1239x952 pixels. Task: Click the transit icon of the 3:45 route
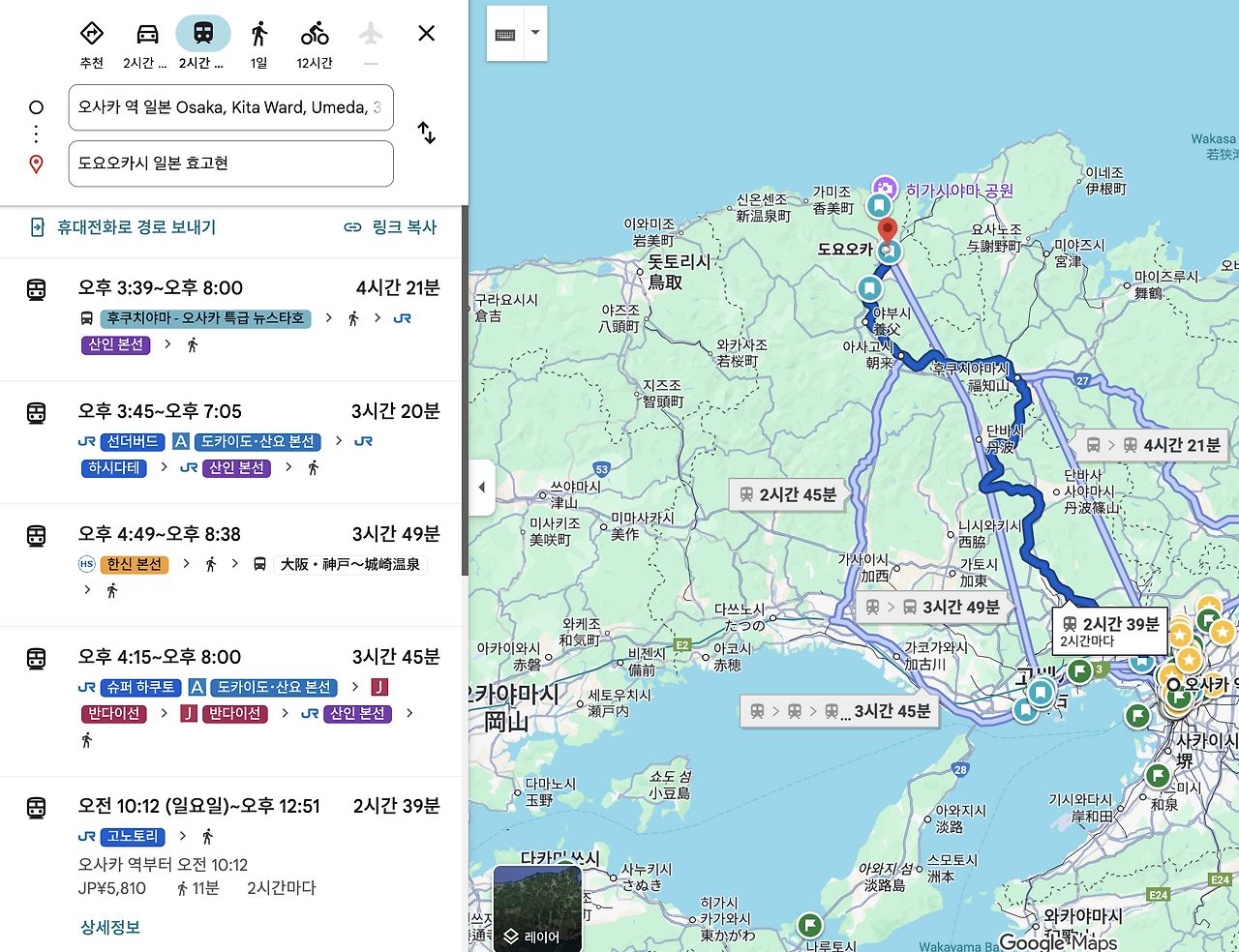(36, 412)
